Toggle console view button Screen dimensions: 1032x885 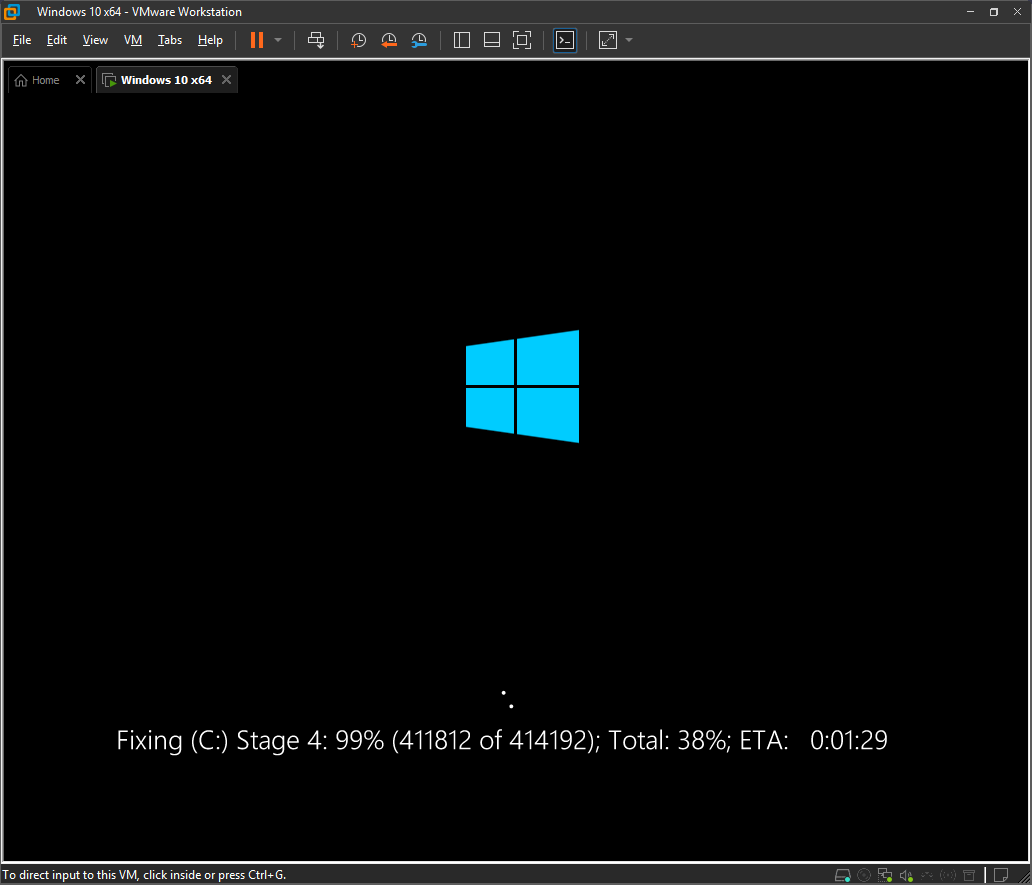(x=565, y=40)
